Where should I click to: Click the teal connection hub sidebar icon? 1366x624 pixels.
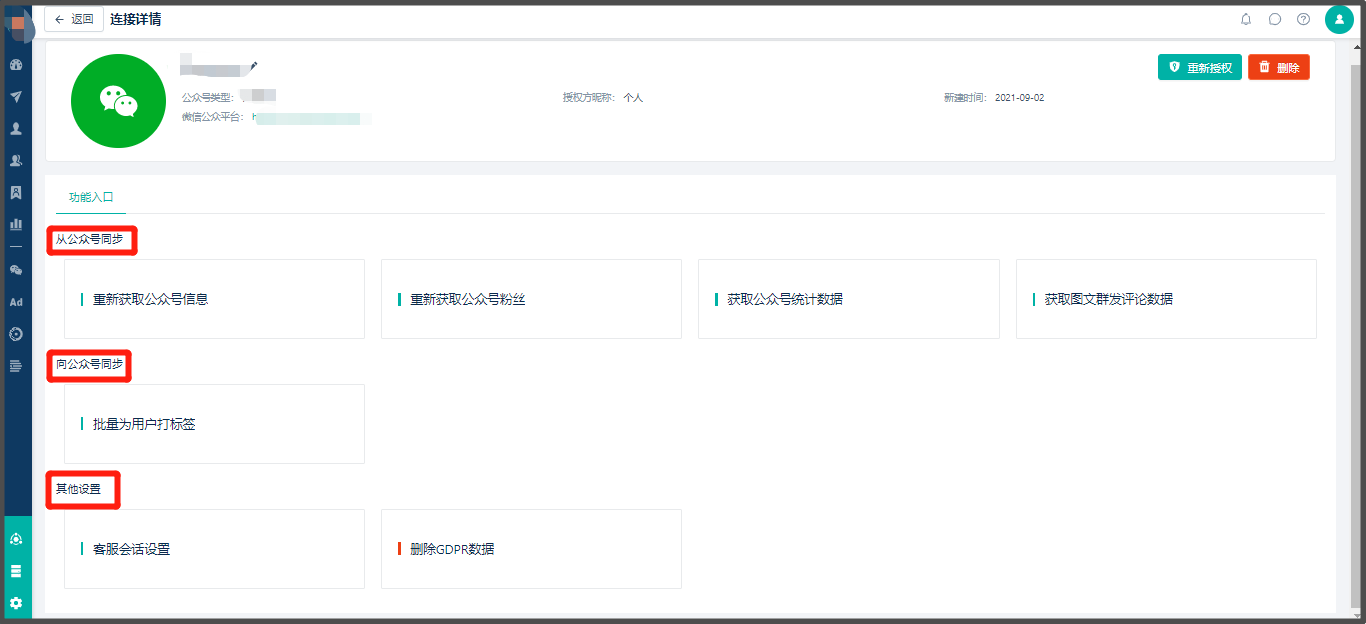coord(16,539)
